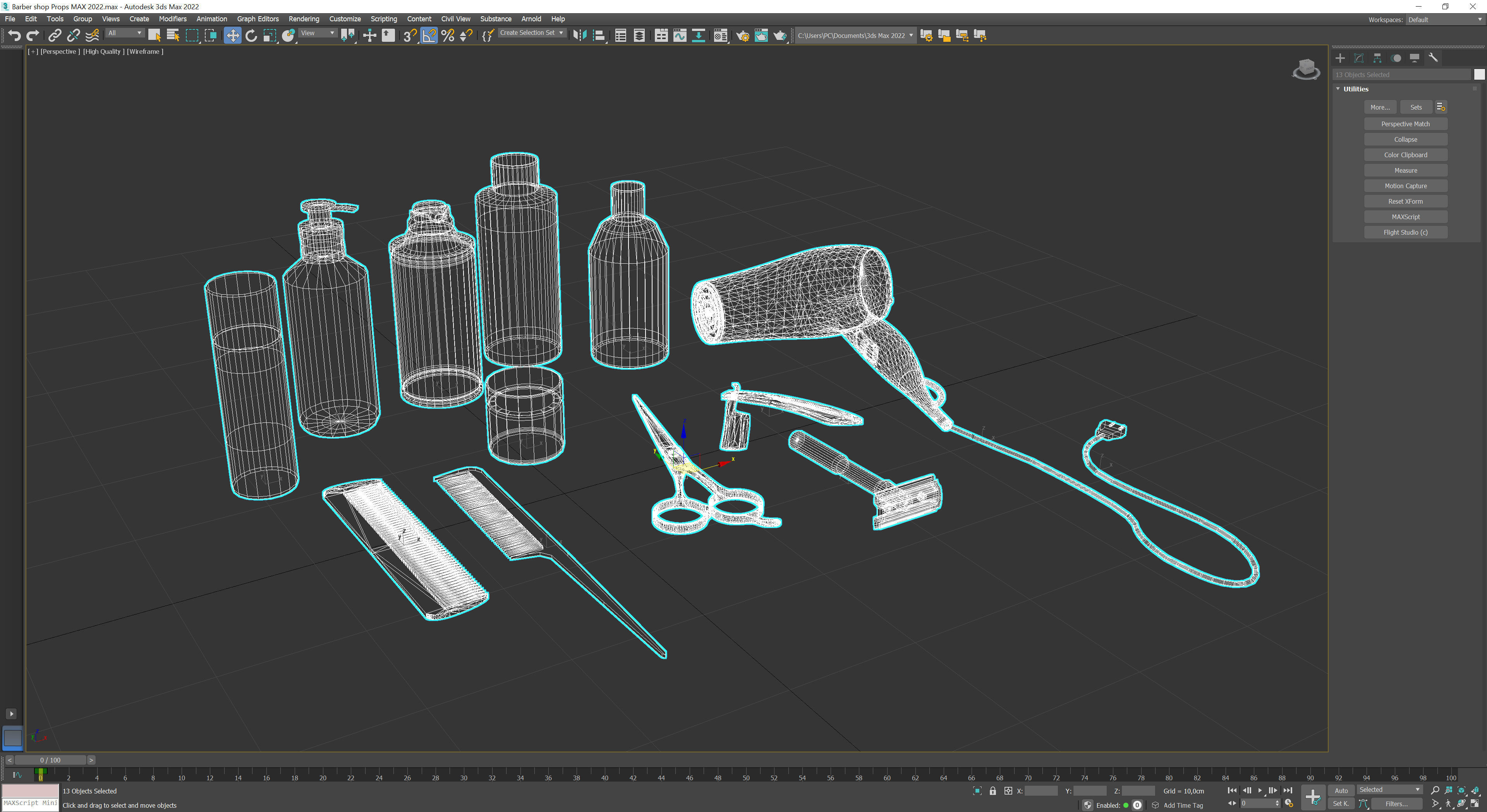Toggle the Scene Explorer panel

tap(620, 36)
